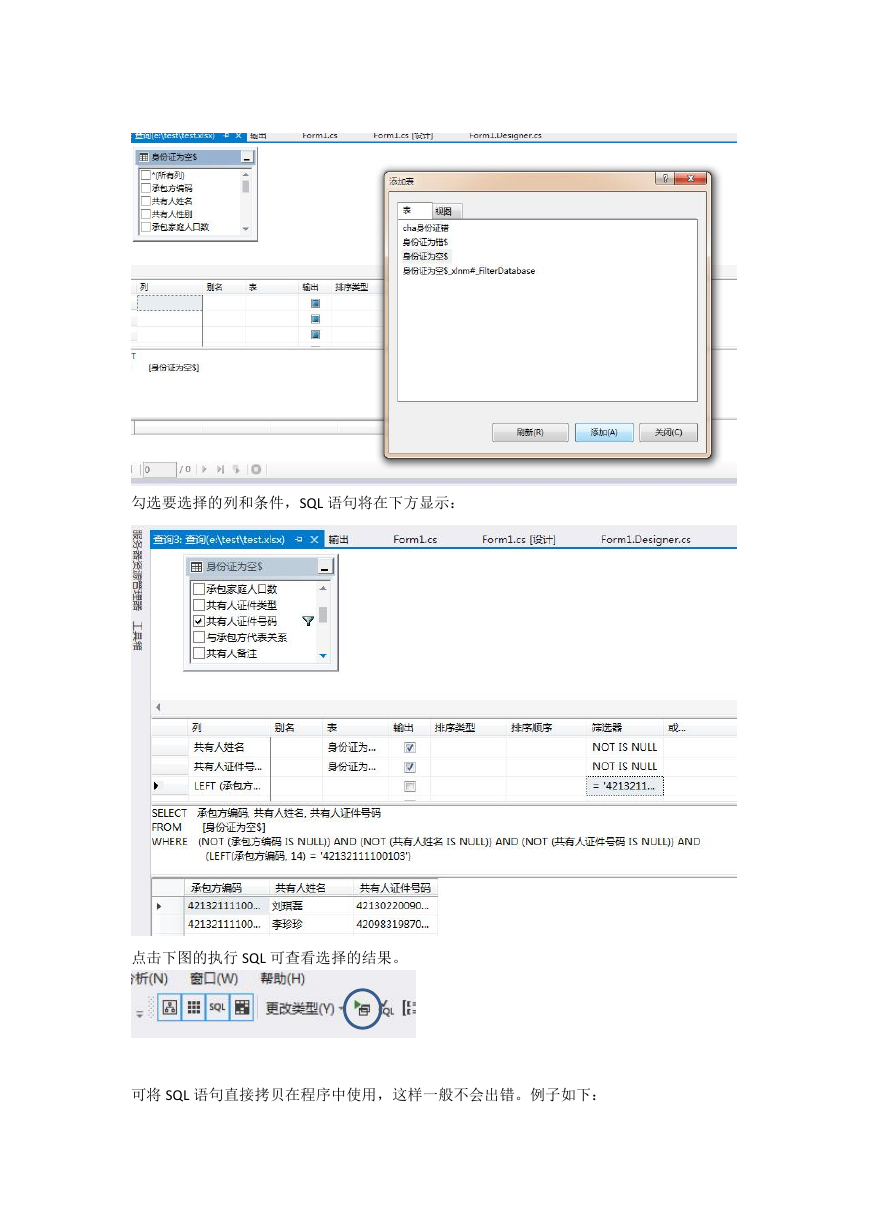Image resolution: width=869 pixels, height=1228 pixels.
Task: Click the 42130220090... result cell
Action: click(x=396, y=906)
